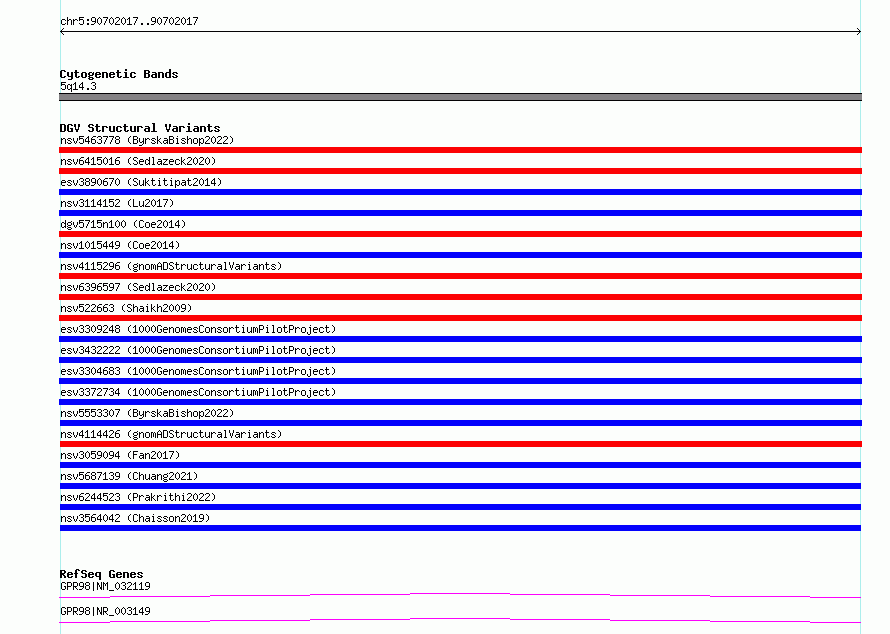The image size is (890, 634).
Task: Open variant nsv4115296 (gnomADStructuralVariants) label
Action: coord(171,266)
